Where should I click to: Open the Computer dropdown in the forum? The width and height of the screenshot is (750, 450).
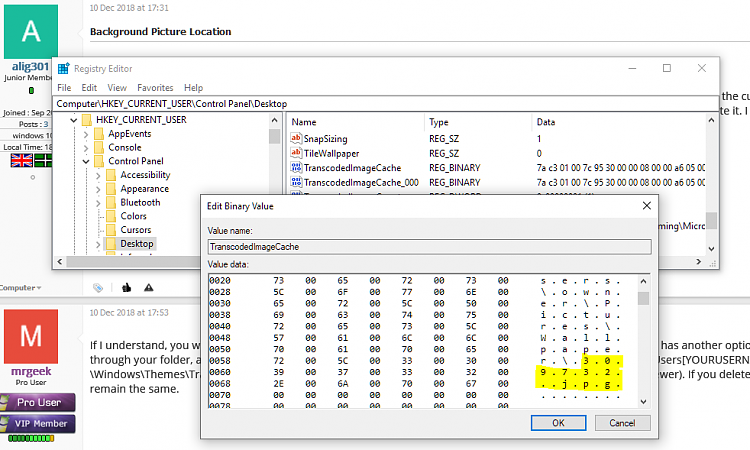pos(20,288)
